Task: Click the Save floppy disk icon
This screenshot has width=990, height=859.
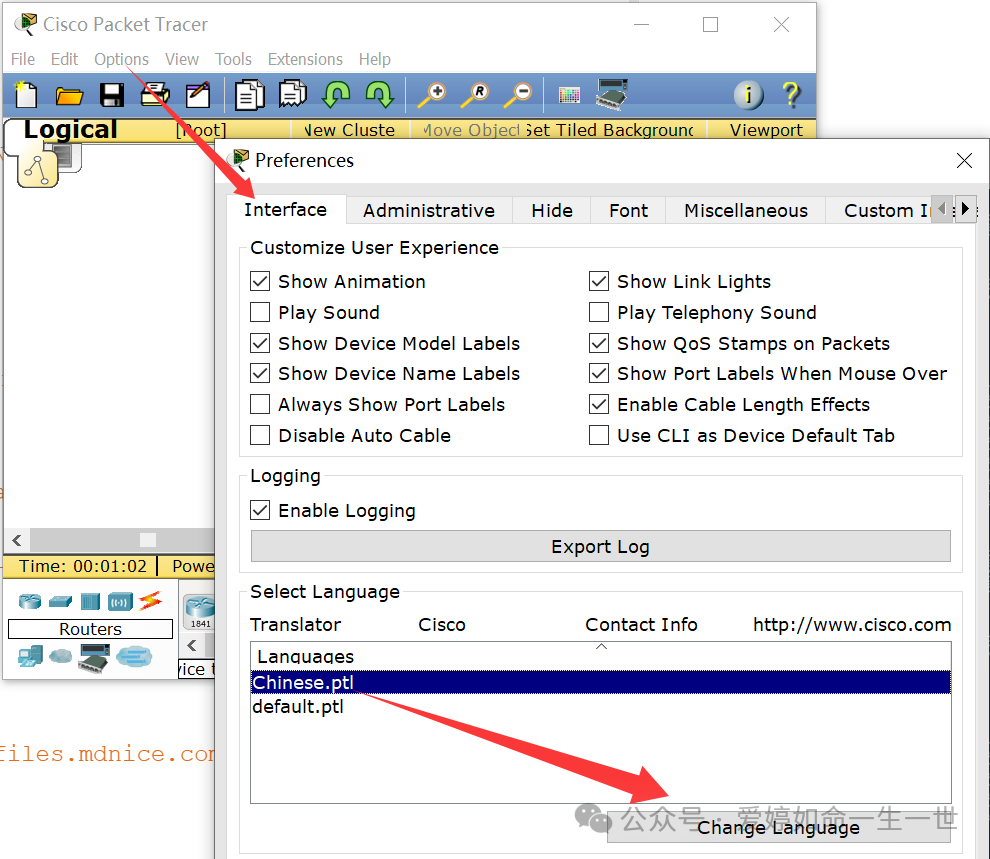Action: (x=112, y=95)
